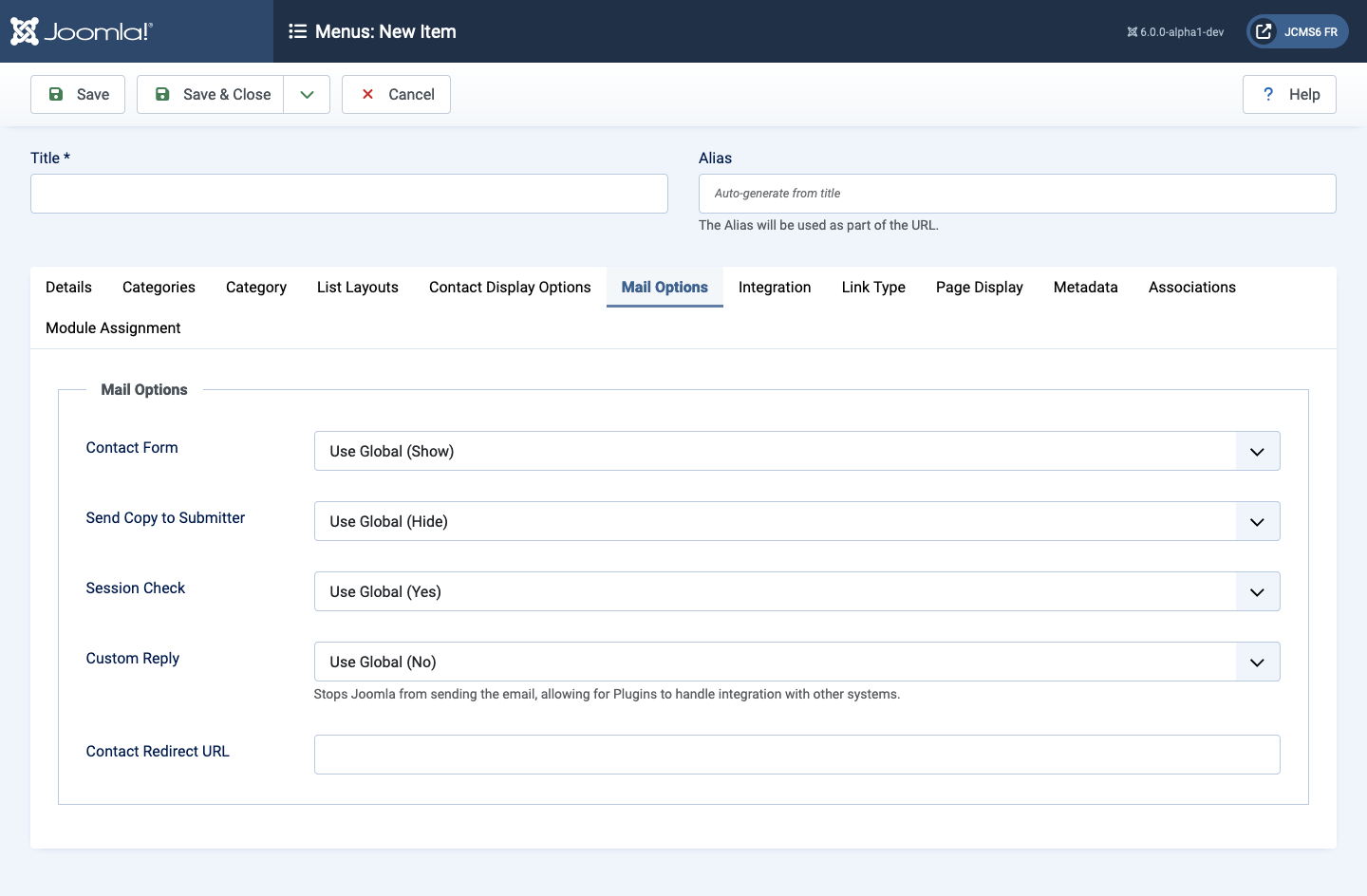Click into the Contact Redirect URL field
Image resolution: width=1367 pixels, height=896 pixels.
(x=797, y=755)
